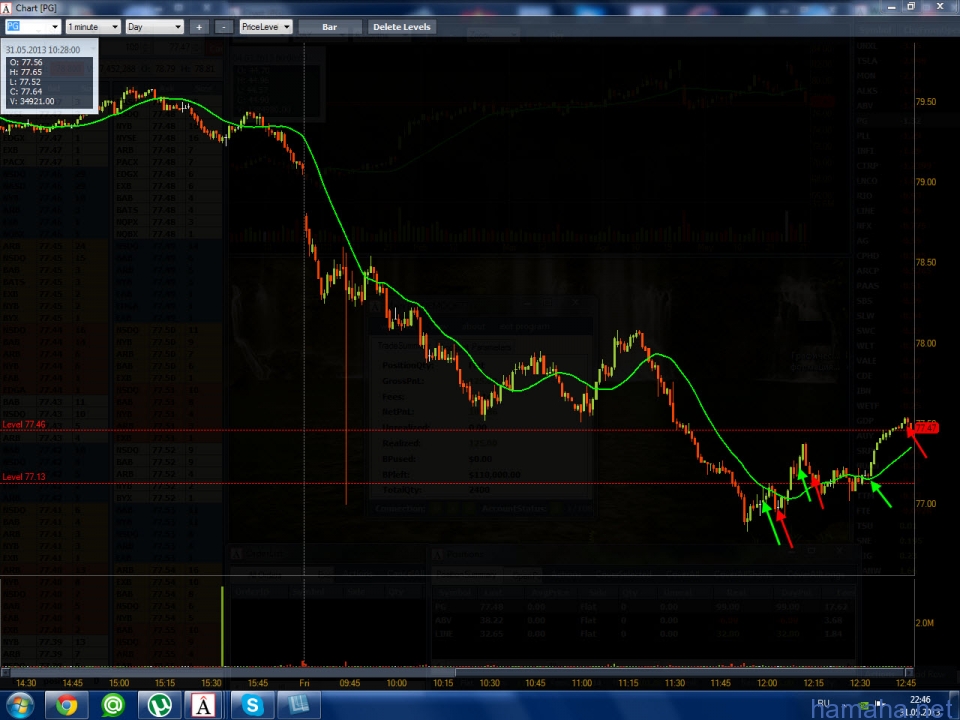Click the 2.0M volume axis label

(x=924, y=623)
